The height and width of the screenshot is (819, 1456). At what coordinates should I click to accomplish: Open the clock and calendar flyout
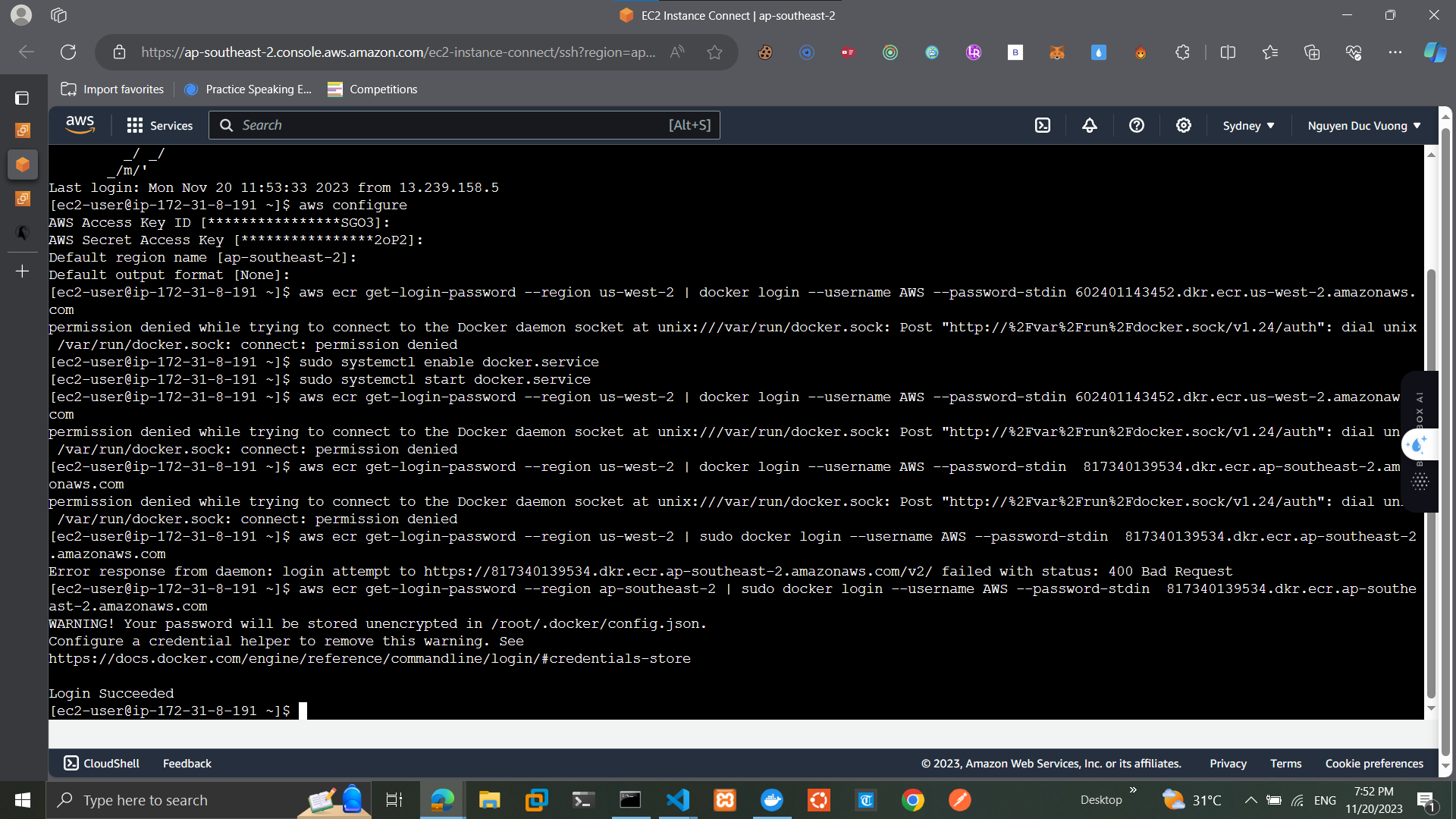1374,800
